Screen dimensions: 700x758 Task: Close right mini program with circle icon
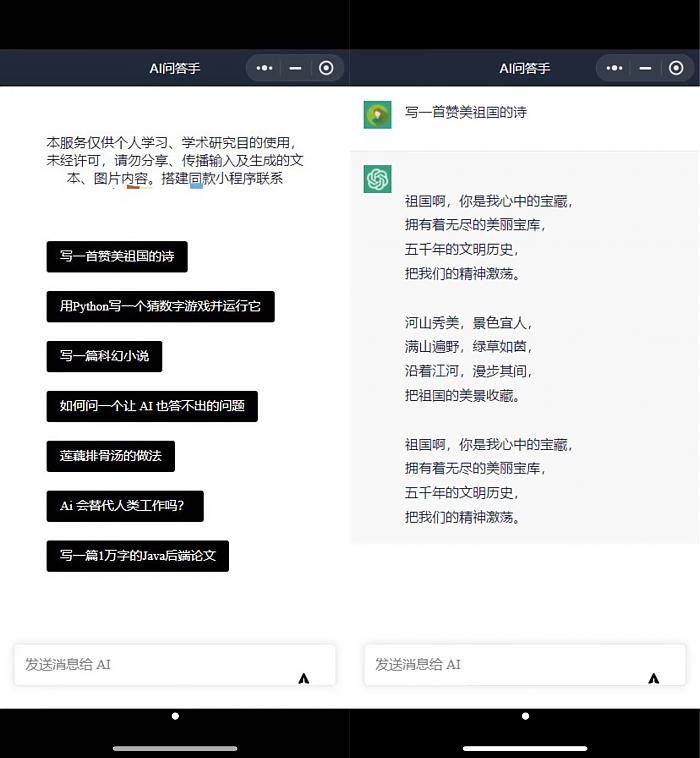pos(676,68)
